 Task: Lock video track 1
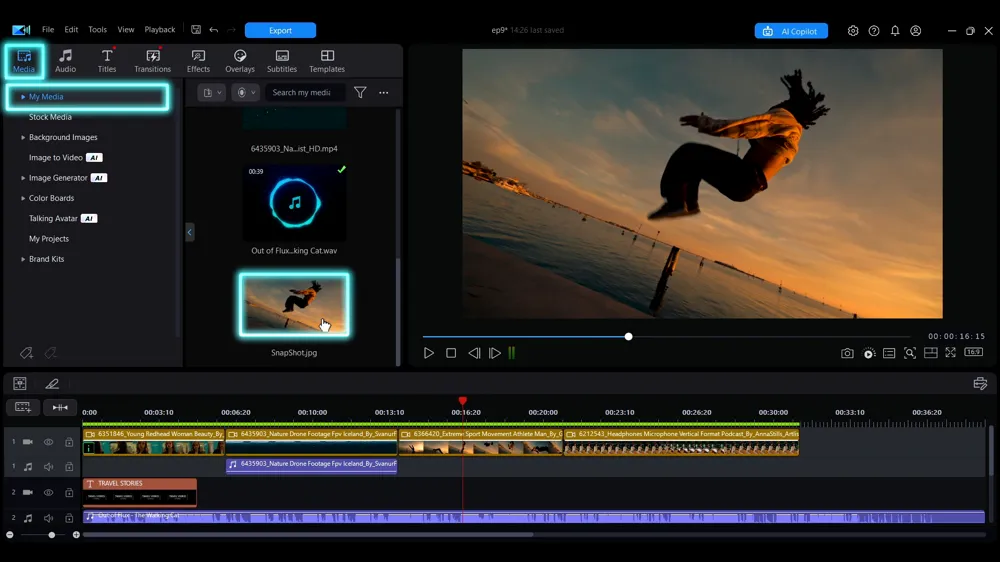[69, 441]
